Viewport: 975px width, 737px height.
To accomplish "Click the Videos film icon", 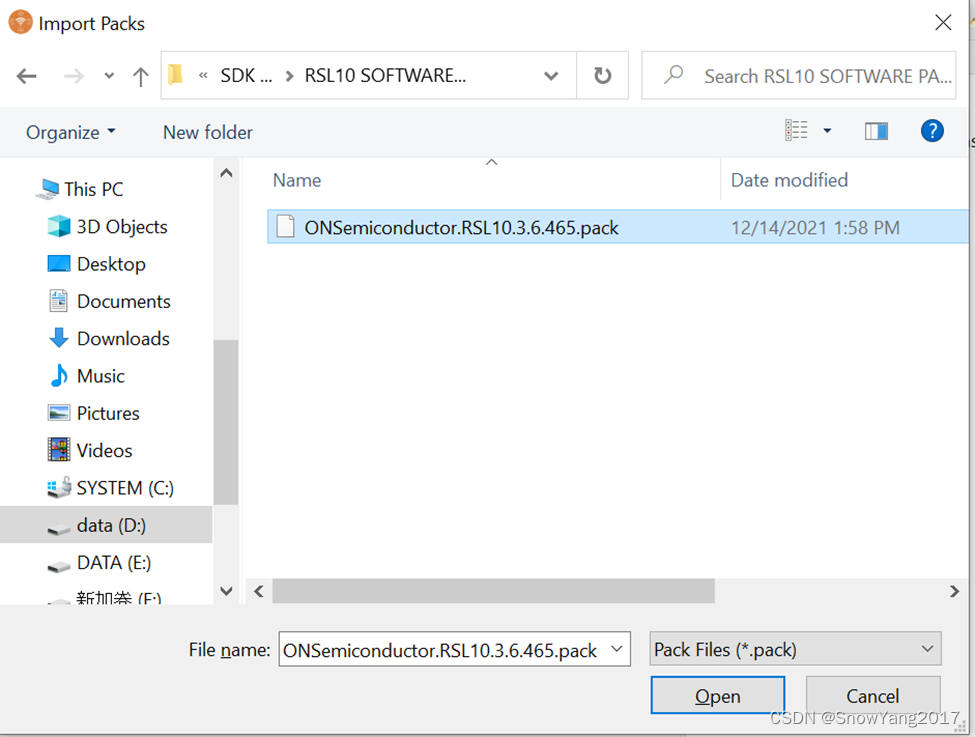I will pyautogui.click(x=59, y=450).
